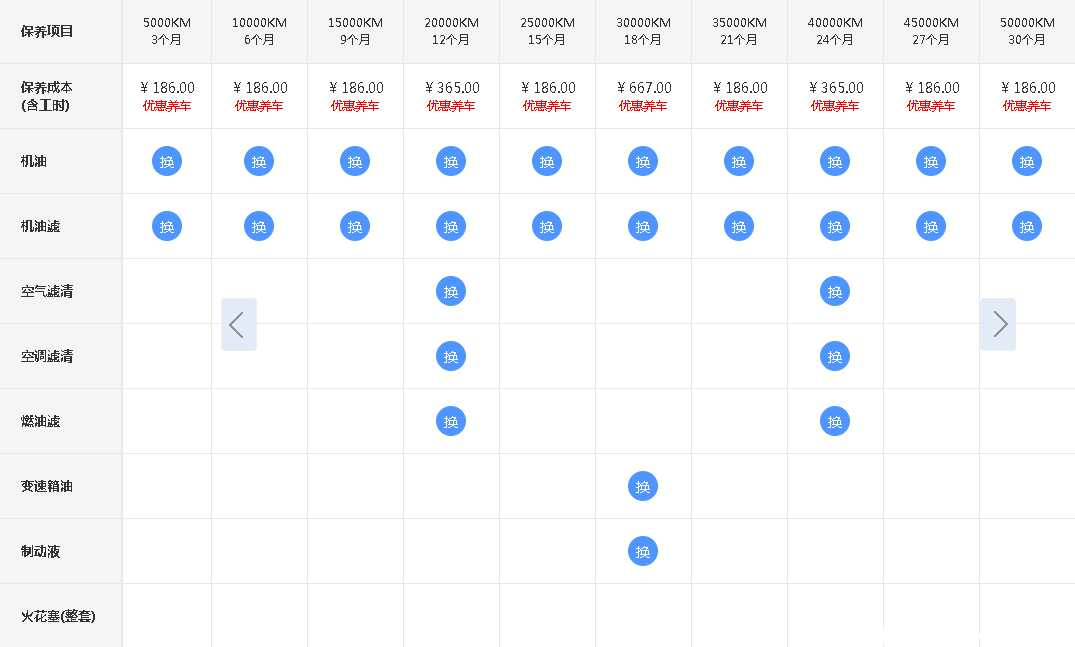Click the 变速箱油 replace icon under 30000KM

point(643,486)
